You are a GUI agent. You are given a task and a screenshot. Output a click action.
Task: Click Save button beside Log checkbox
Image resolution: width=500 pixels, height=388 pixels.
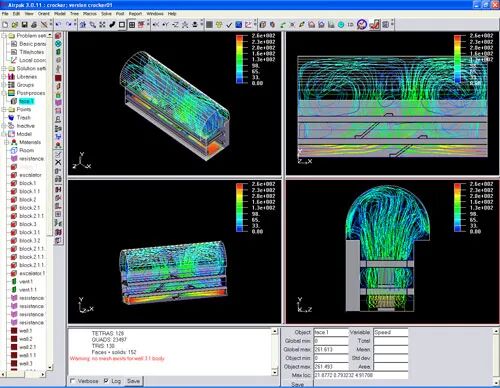click(133, 381)
